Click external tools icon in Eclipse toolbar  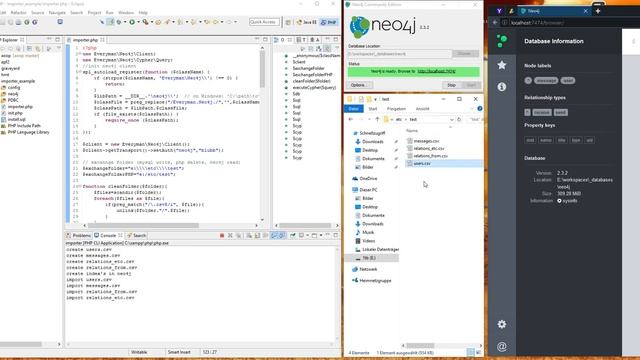(x=145, y=22)
